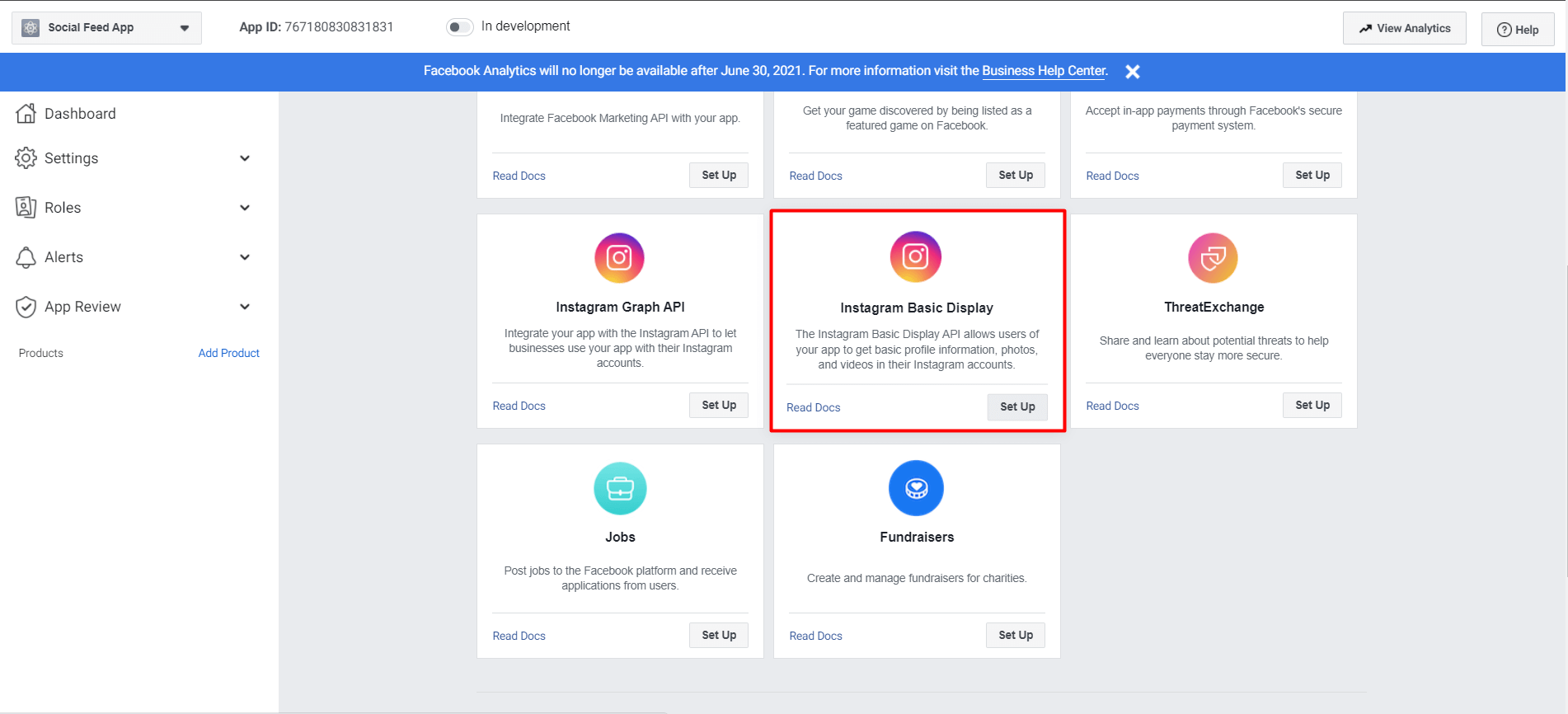
Task: Click the Fundraisers heart coin icon
Action: pos(916,488)
